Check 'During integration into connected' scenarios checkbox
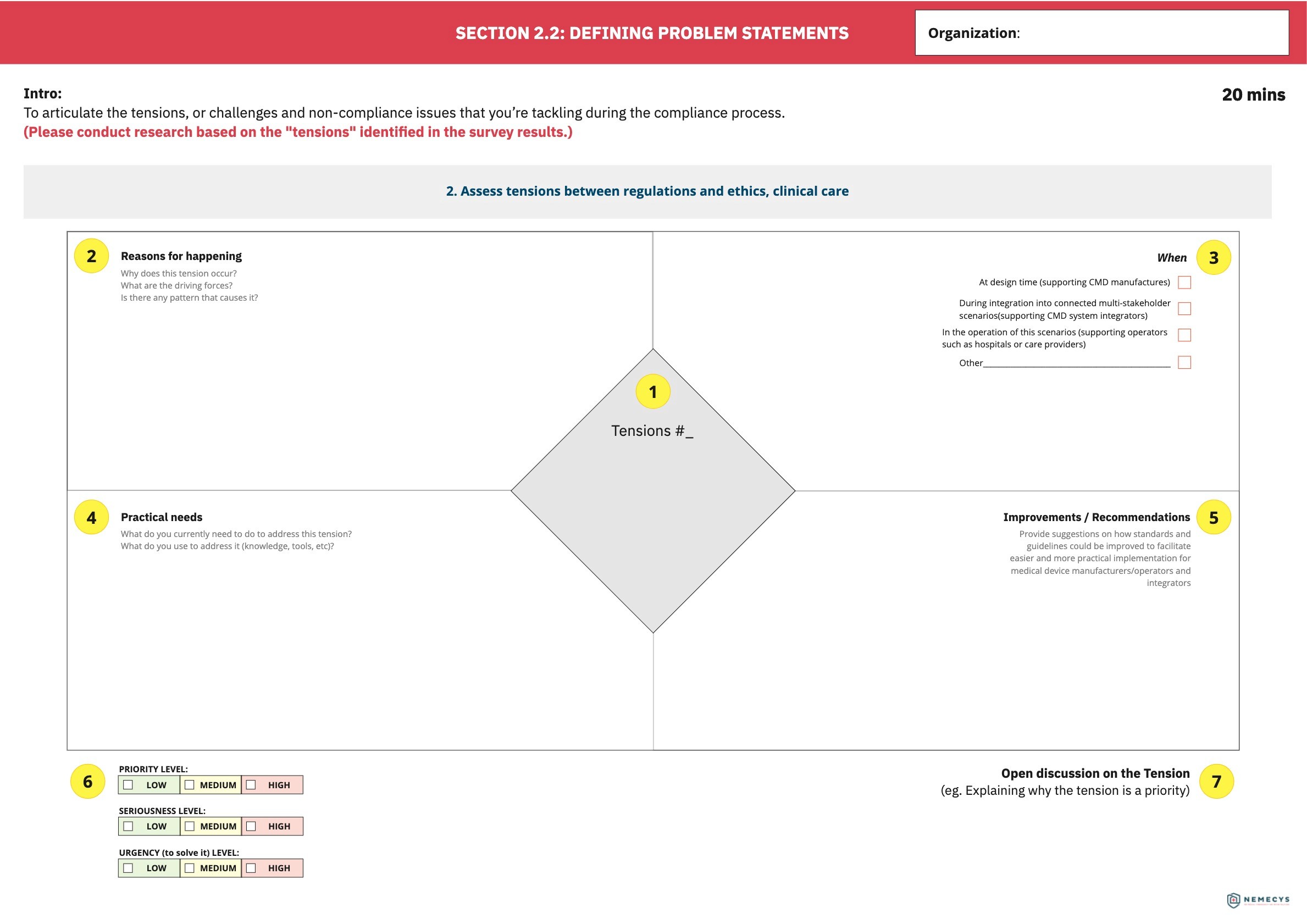The width and height of the screenshot is (1307, 924). click(1184, 308)
